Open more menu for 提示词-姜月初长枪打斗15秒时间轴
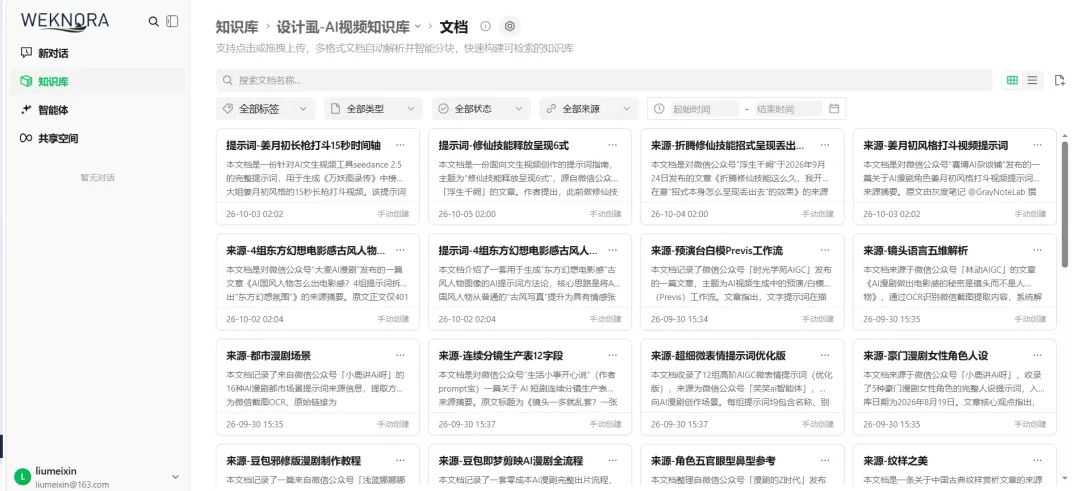The height and width of the screenshot is (491, 1080). coord(400,145)
